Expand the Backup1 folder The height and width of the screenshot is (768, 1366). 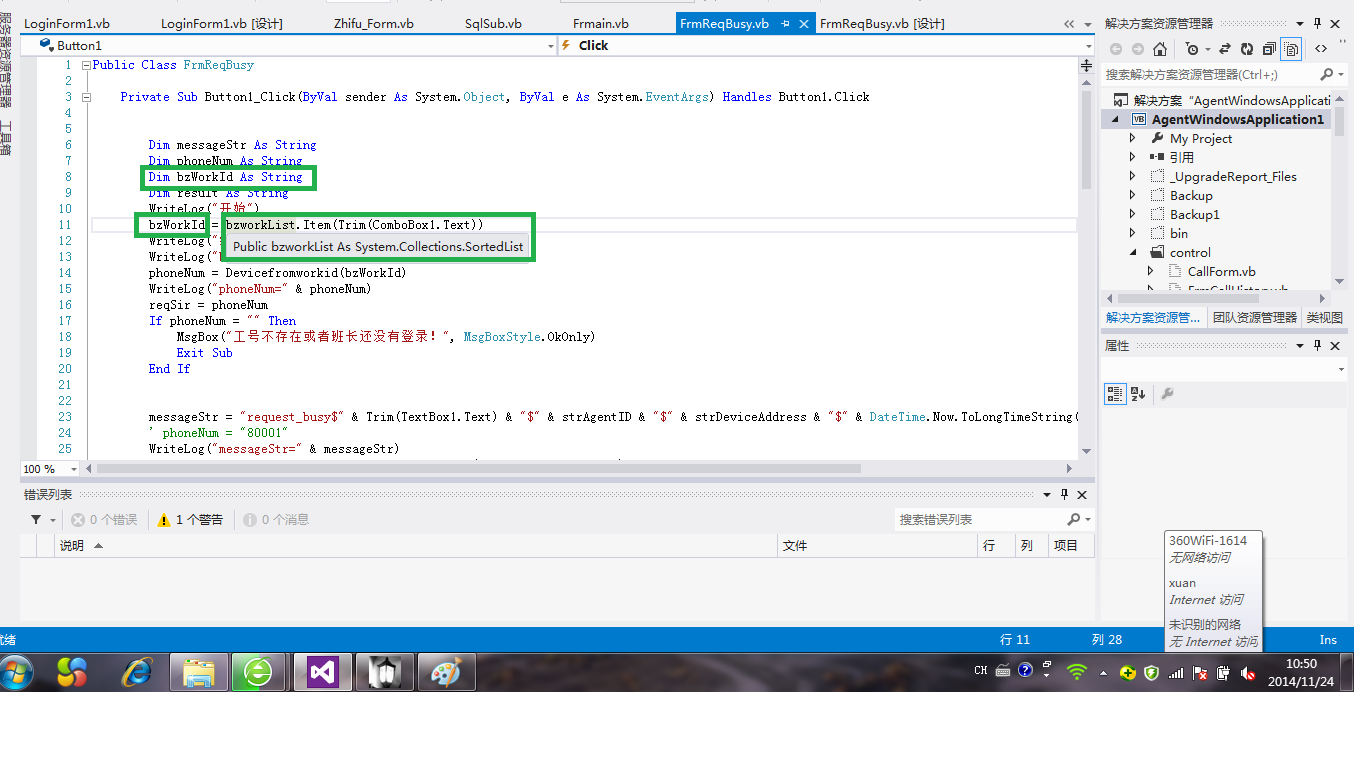tap(1133, 214)
